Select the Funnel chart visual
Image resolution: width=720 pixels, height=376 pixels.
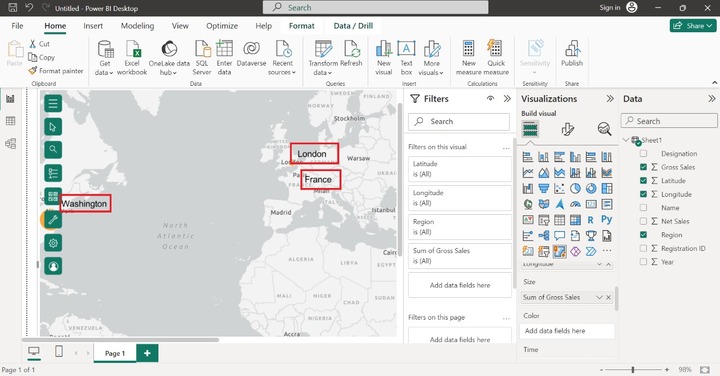[544, 188]
